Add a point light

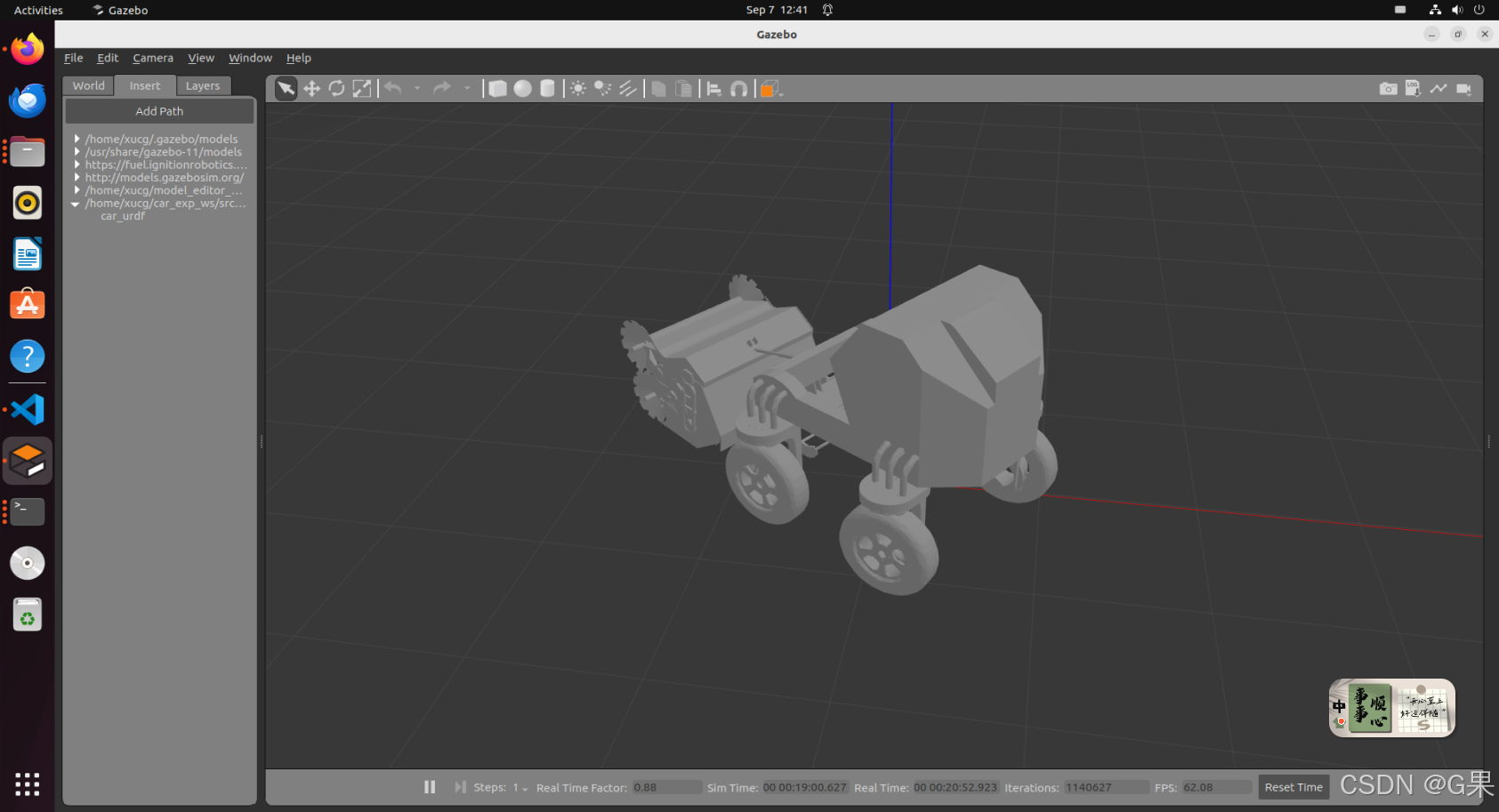coord(578,88)
